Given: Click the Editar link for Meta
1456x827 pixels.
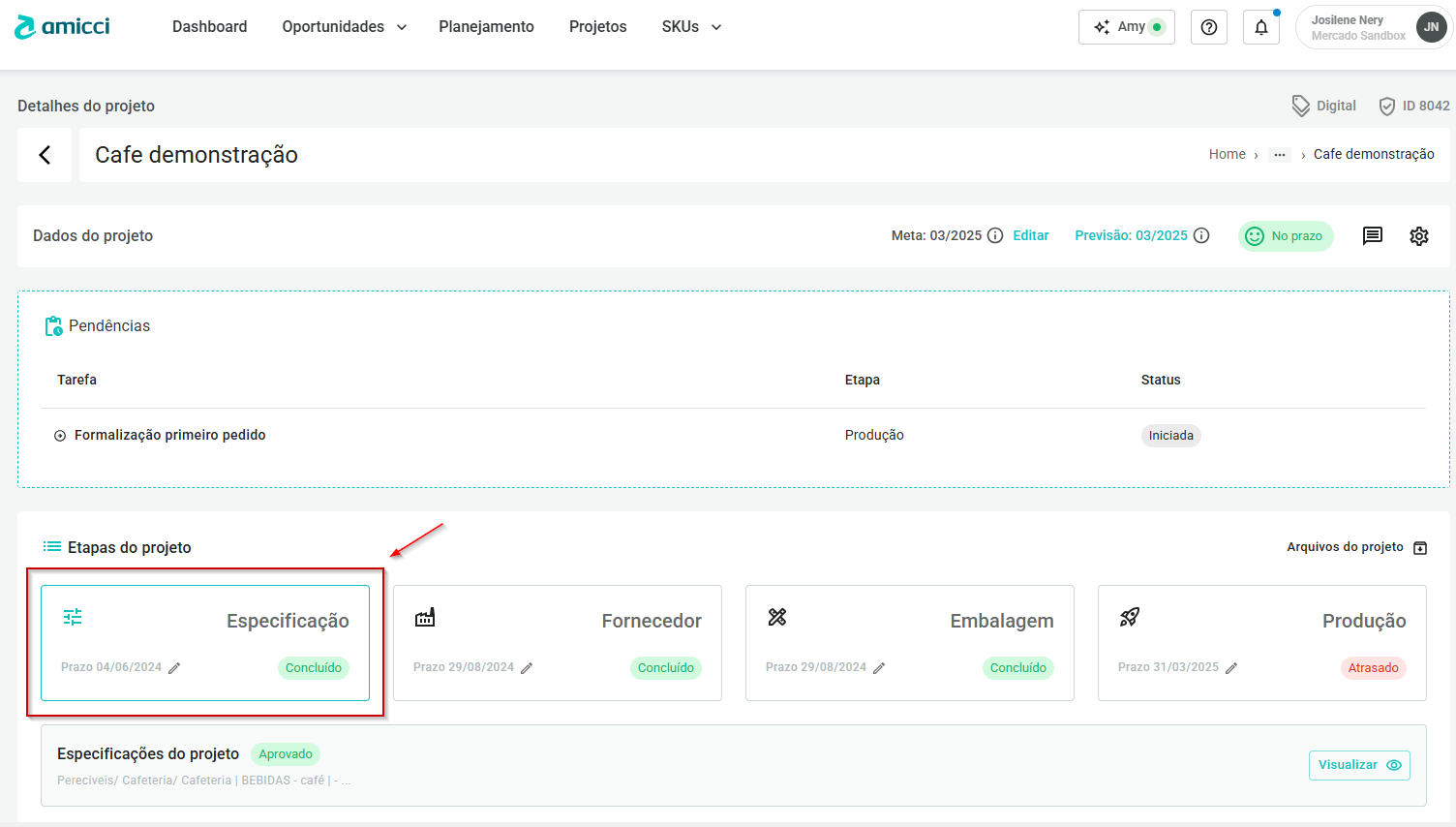Looking at the screenshot, I should point(1030,236).
